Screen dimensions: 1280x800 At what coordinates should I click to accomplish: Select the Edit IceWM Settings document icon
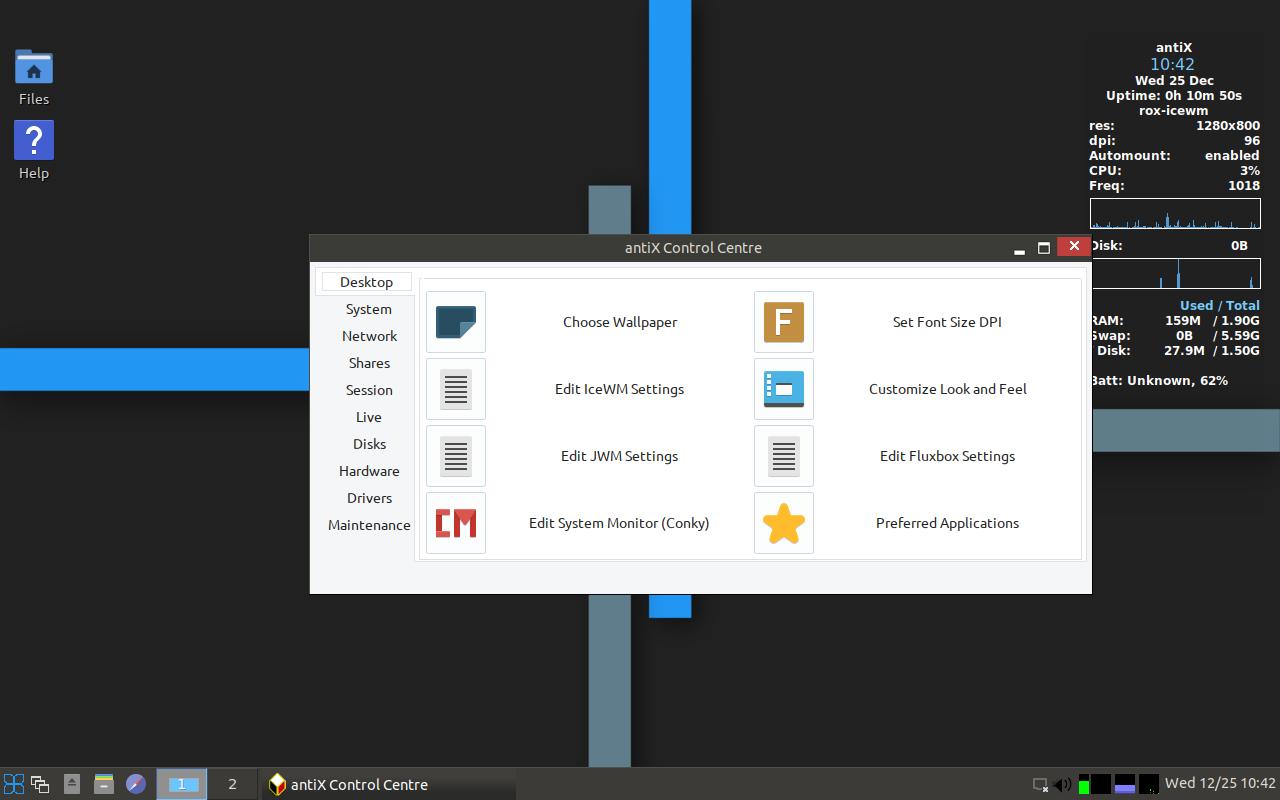click(455, 389)
